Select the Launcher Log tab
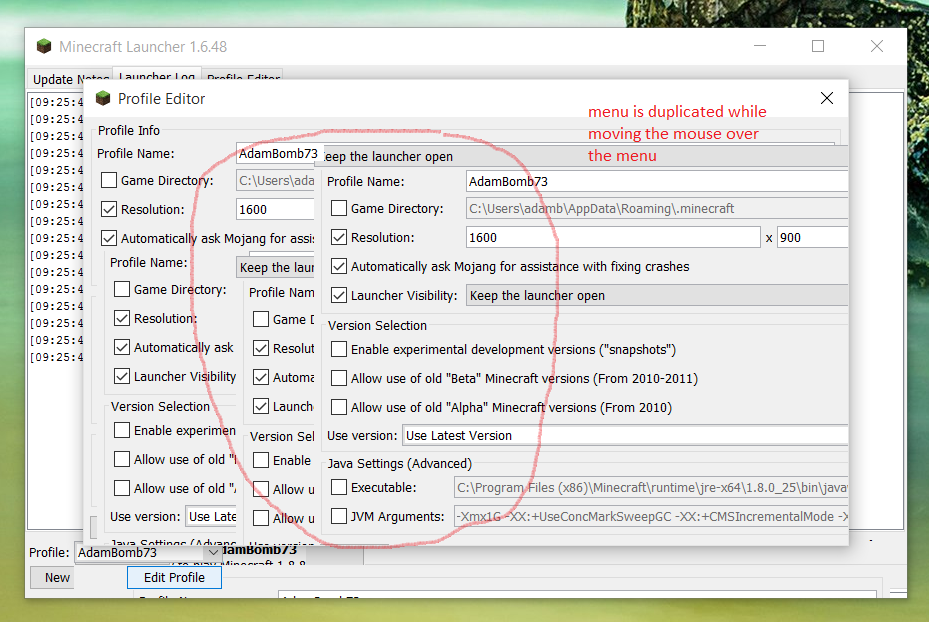 [x=157, y=77]
